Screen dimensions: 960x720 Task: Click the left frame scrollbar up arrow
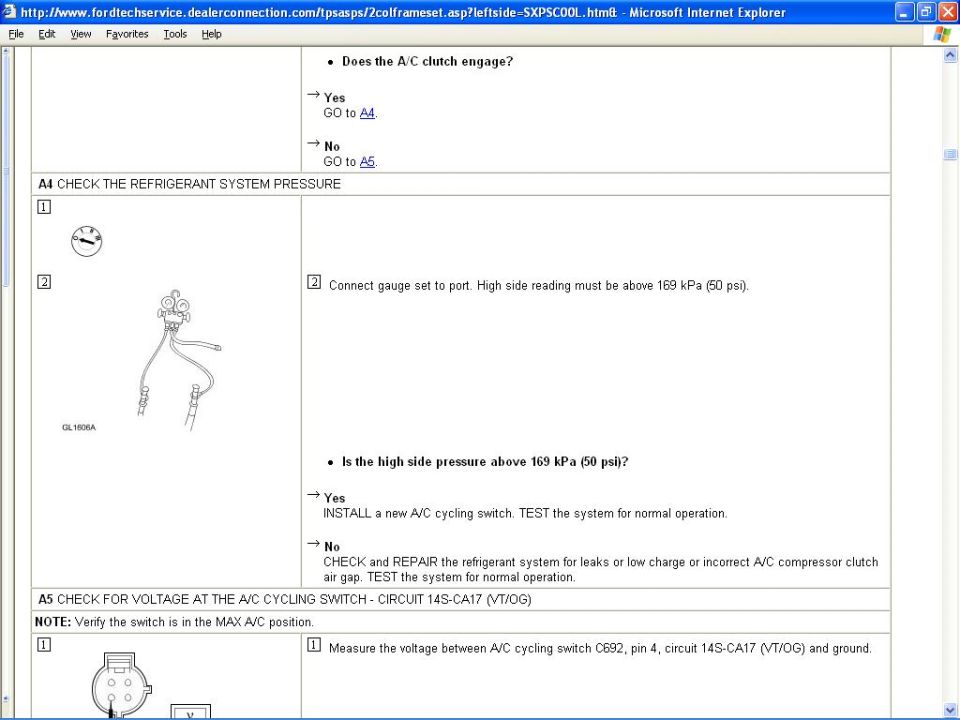pyautogui.click(x=6, y=51)
